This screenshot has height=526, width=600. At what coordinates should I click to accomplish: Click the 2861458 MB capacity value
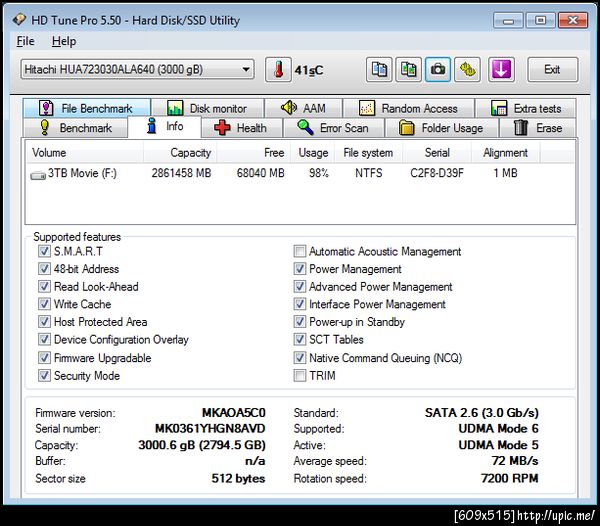coord(181,173)
